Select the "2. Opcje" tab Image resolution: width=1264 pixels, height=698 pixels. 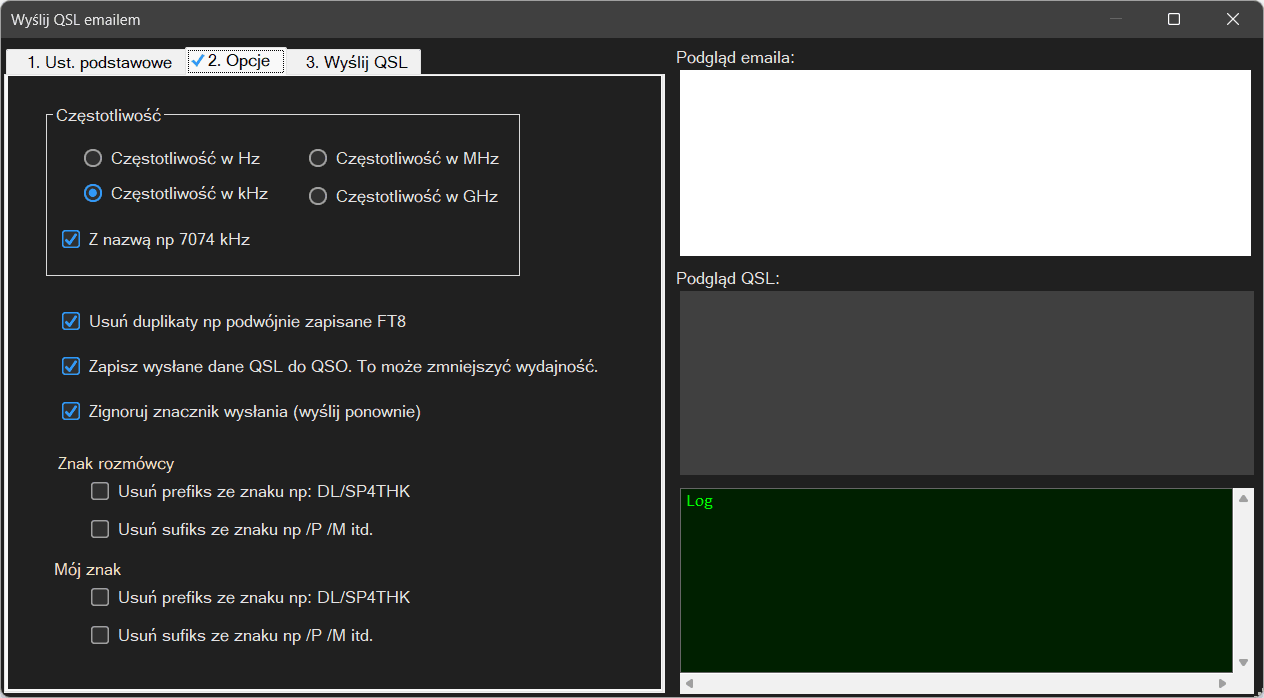tap(237, 61)
